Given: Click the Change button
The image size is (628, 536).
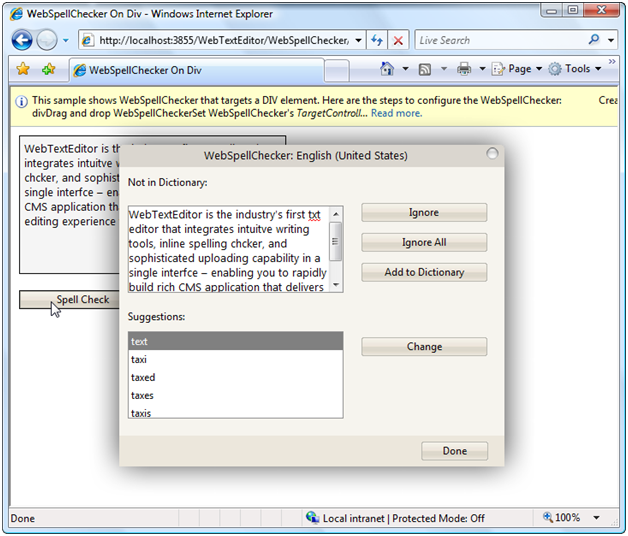Looking at the screenshot, I should coord(424,347).
